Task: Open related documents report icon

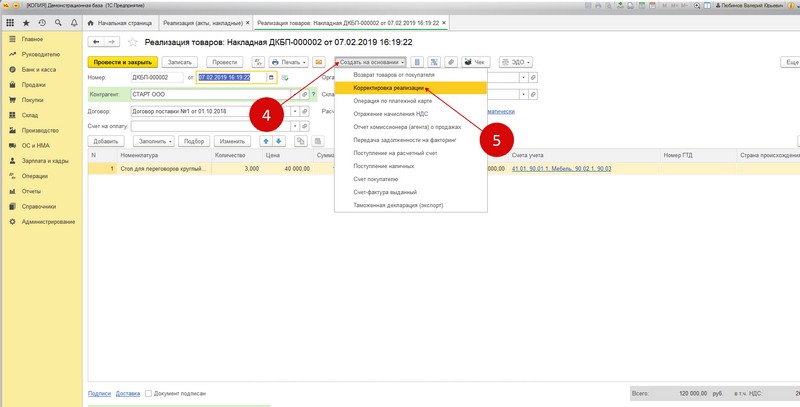Action: 434,62
